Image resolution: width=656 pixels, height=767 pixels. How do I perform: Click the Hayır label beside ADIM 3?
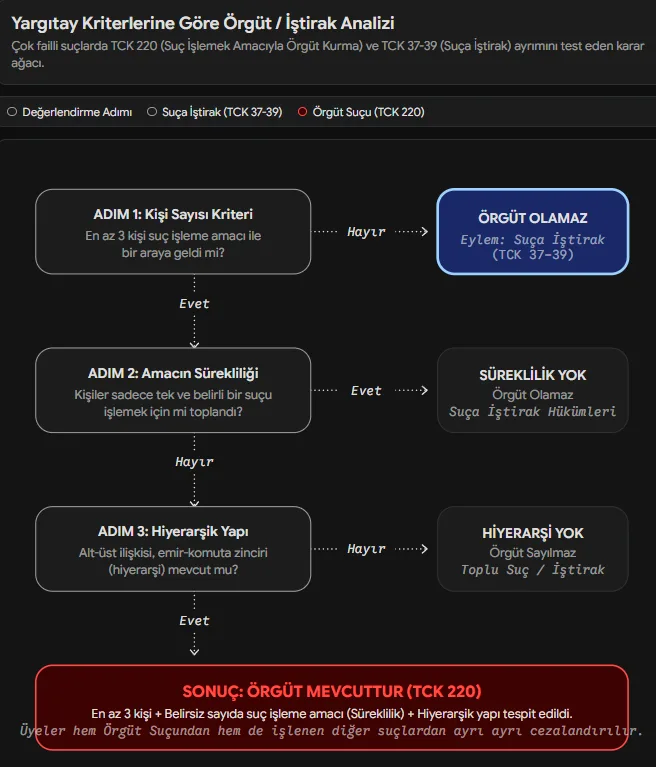tap(366, 549)
